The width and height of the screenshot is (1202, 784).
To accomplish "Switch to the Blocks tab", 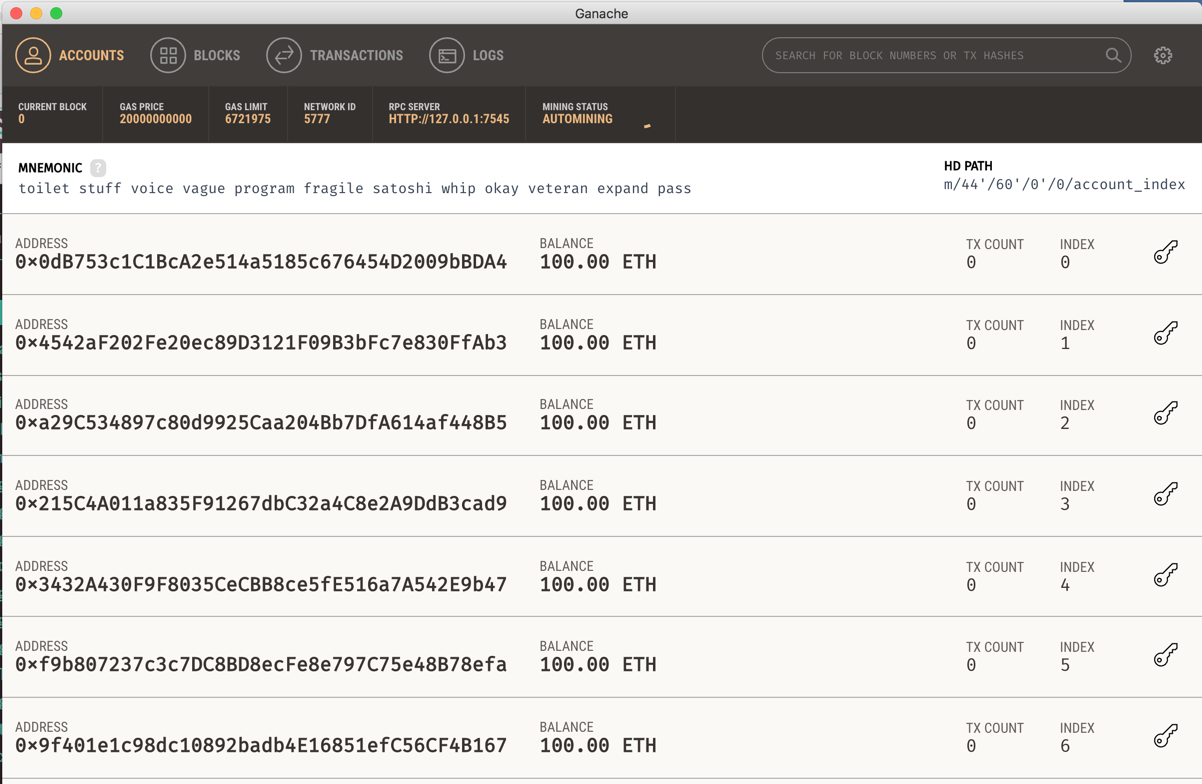I will (196, 56).
